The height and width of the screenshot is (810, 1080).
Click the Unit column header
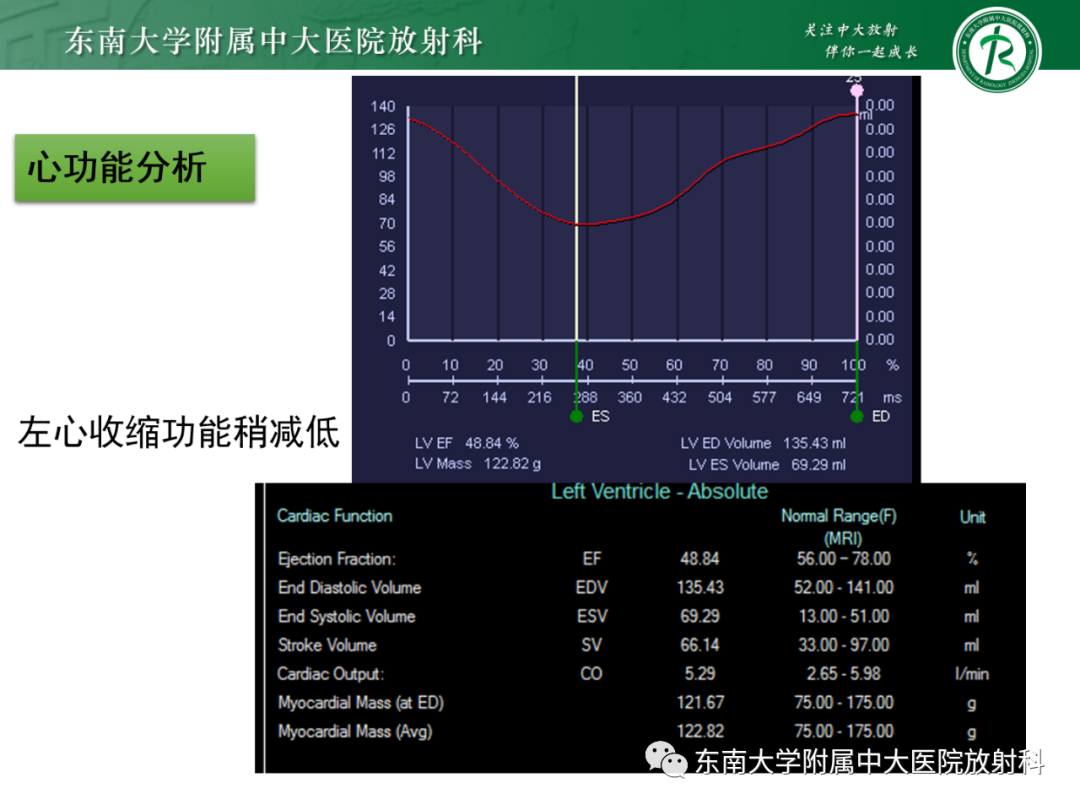pyautogui.click(x=973, y=517)
